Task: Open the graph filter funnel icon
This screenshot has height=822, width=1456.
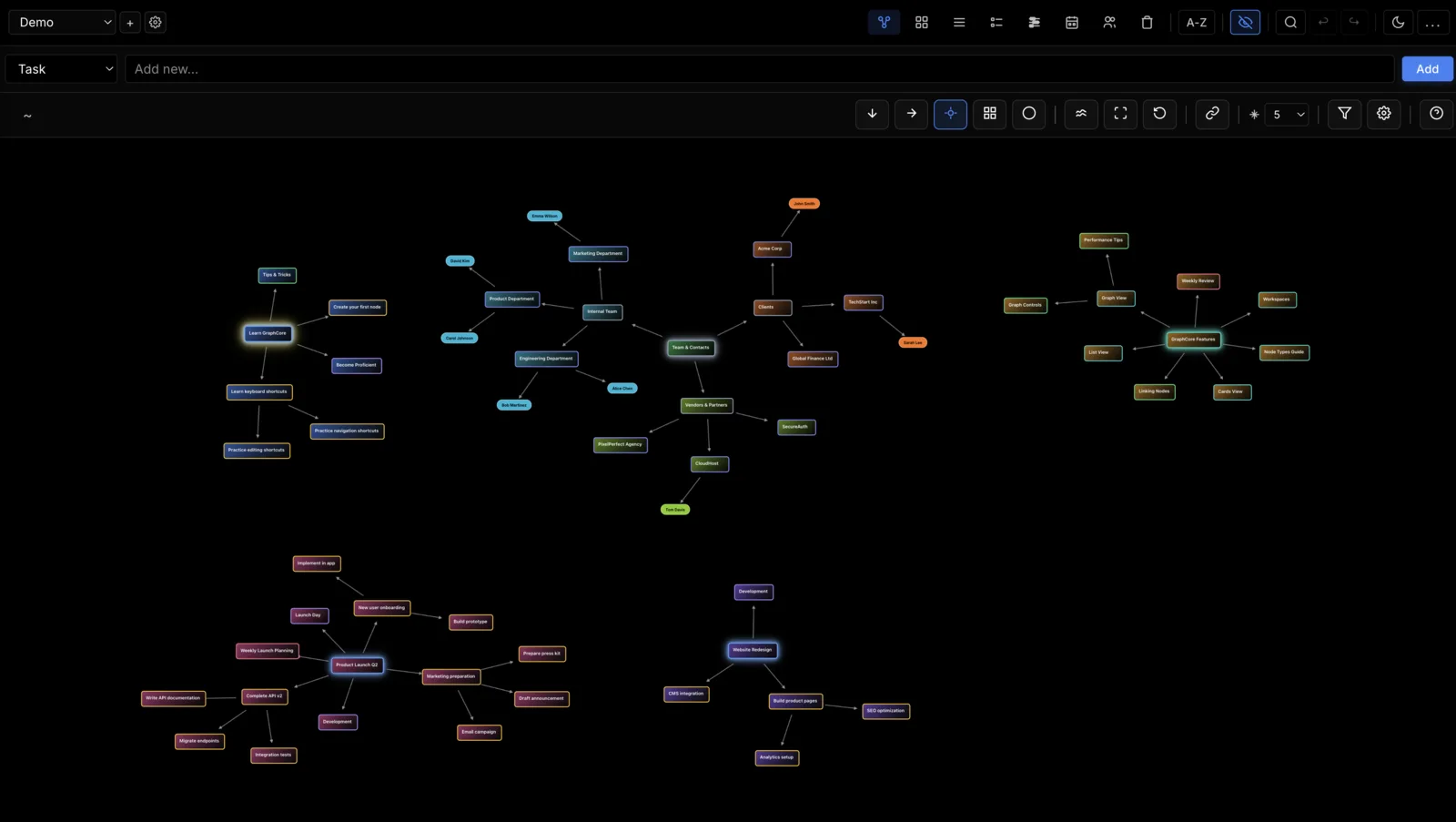Action: click(x=1345, y=114)
